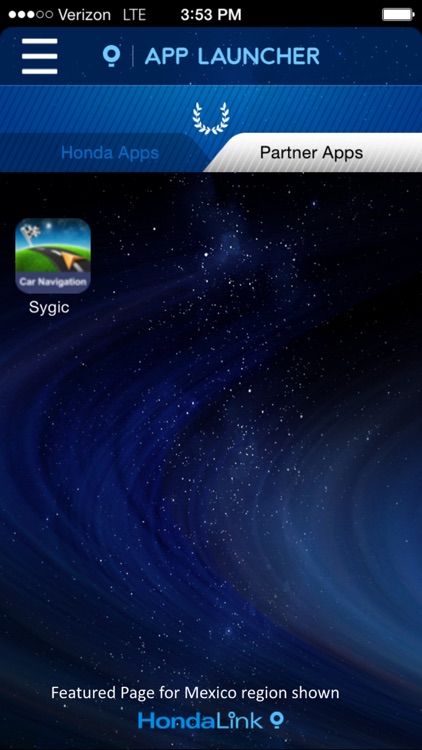The height and width of the screenshot is (750, 422).
Task: Tap the Sygic label under the app
Action: pos(49,307)
